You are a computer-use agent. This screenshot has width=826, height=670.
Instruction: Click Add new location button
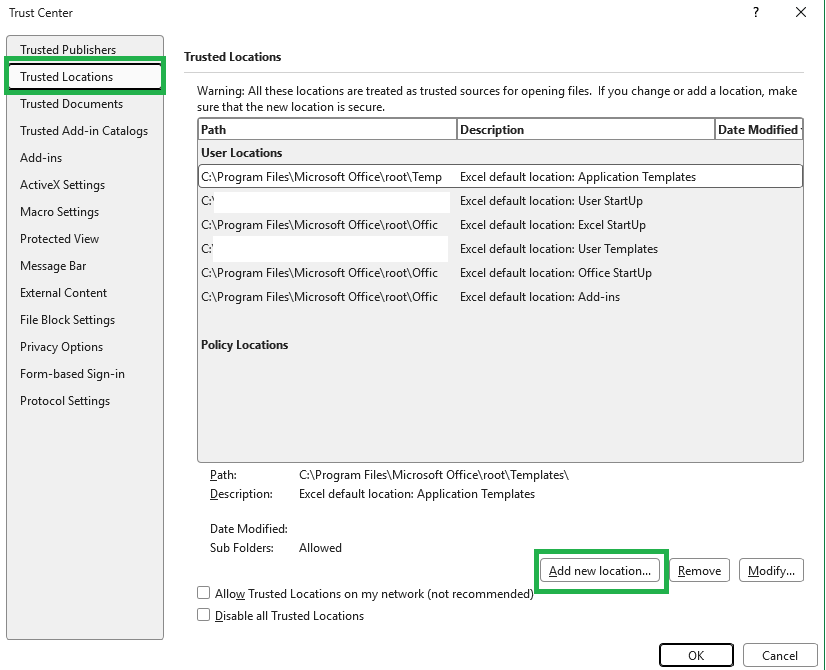point(600,570)
